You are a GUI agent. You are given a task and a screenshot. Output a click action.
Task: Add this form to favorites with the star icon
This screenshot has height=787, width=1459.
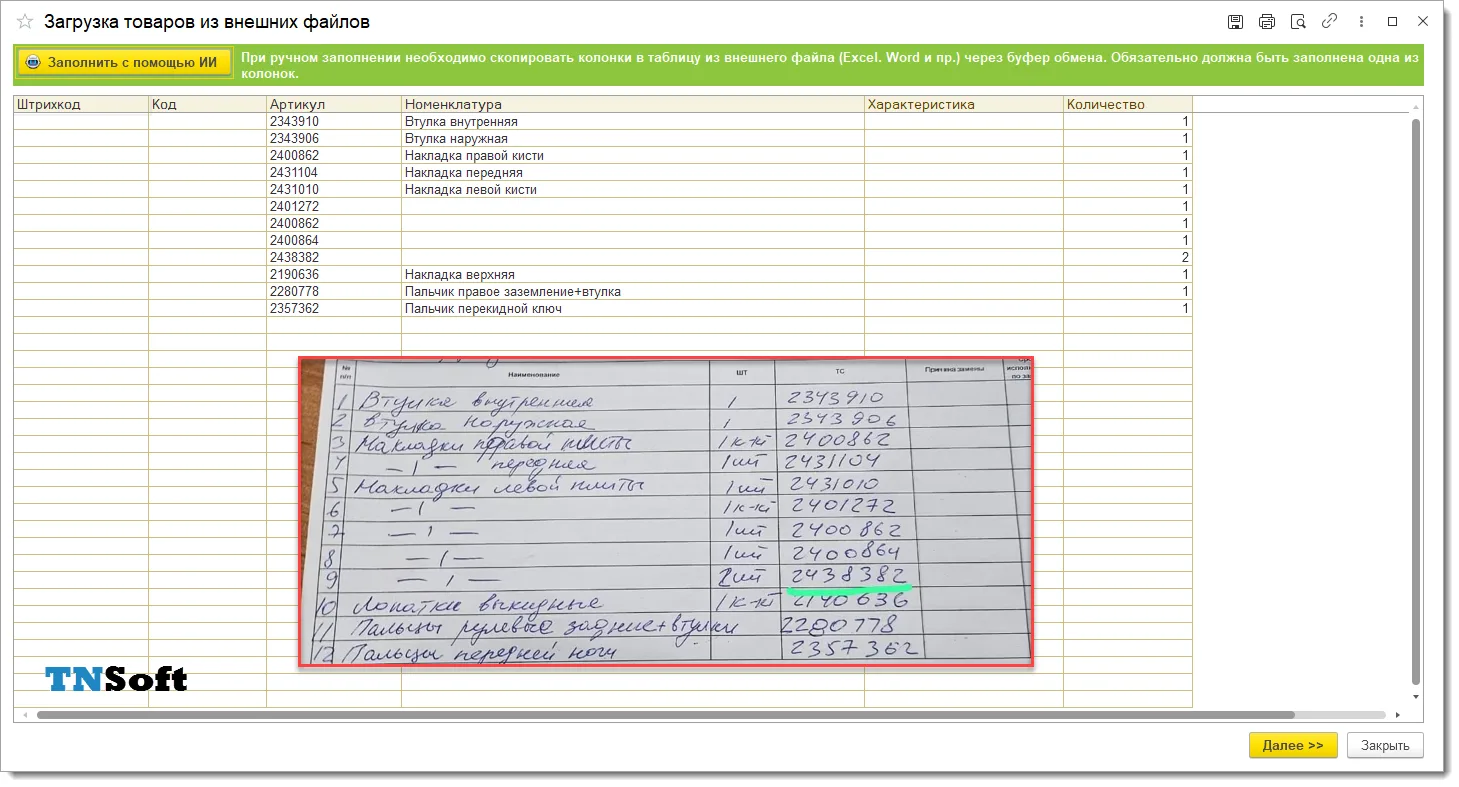[x=25, y=21]
